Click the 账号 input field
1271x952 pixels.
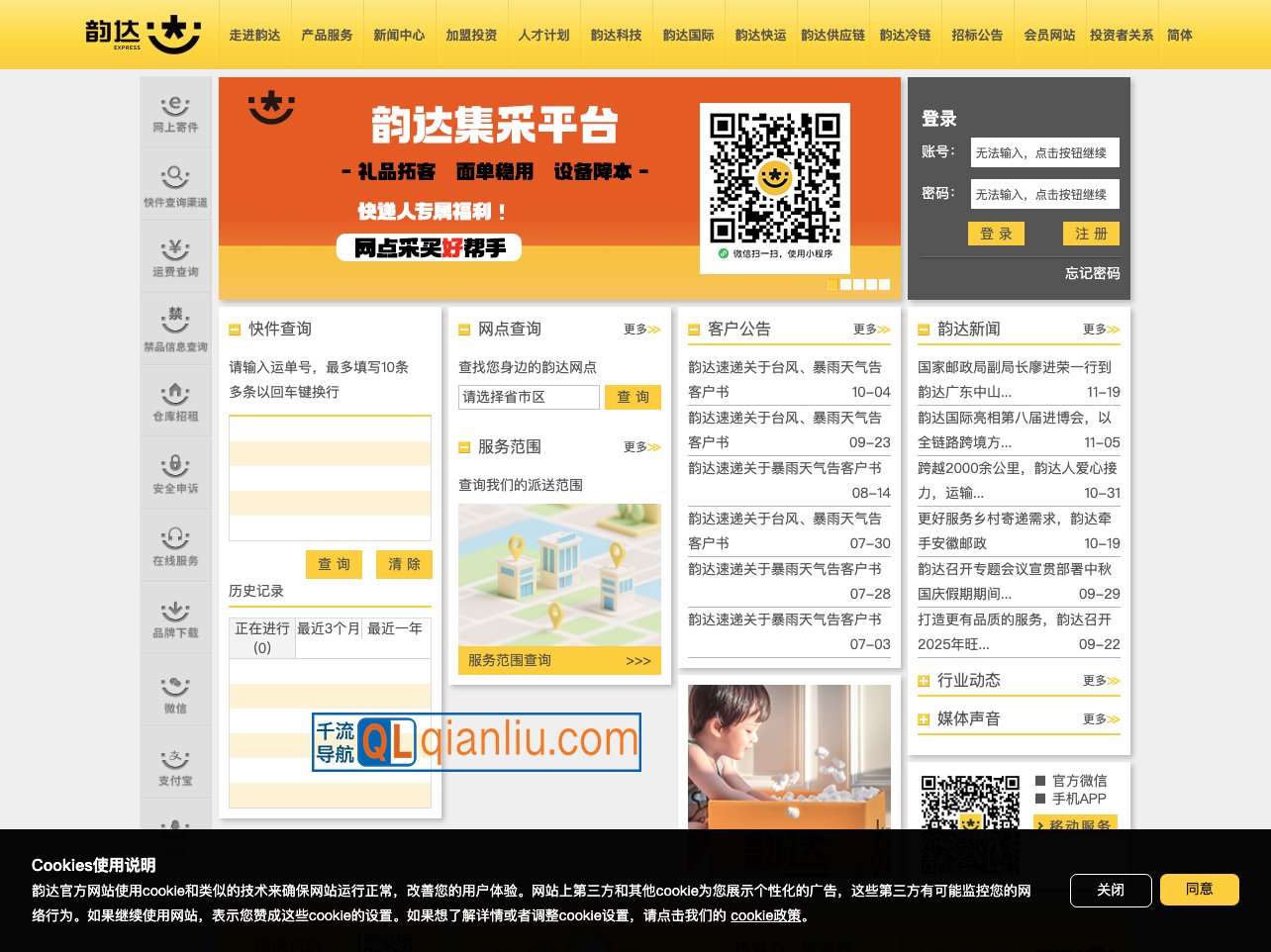coord(1044,152)
